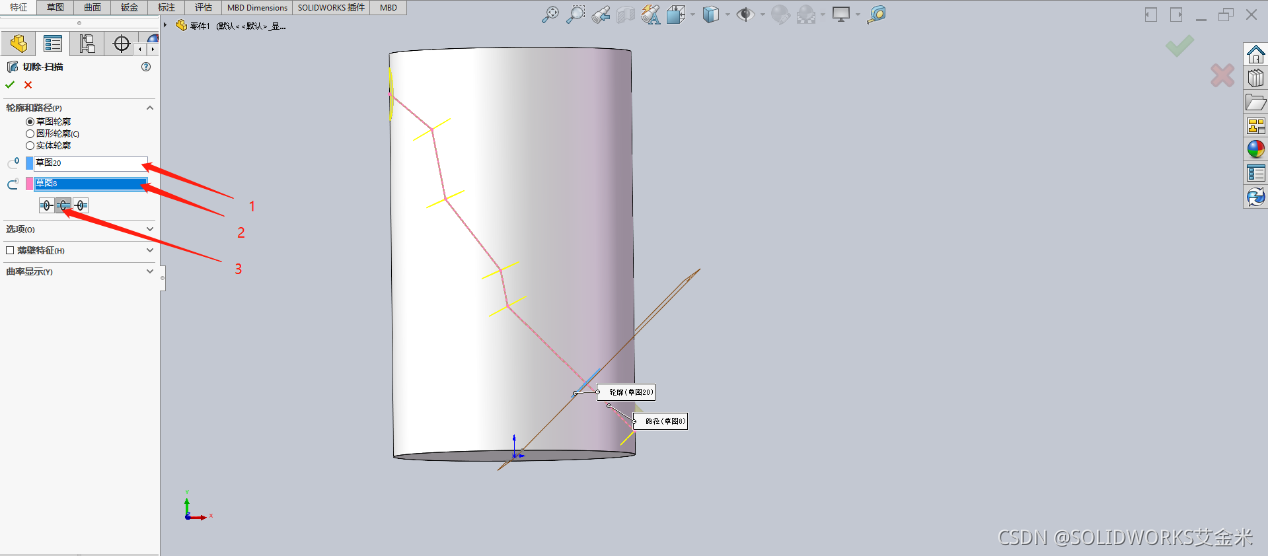Cancel with the red corner X in viewport
The image size is (1268, 556).
coord(1222,75)
